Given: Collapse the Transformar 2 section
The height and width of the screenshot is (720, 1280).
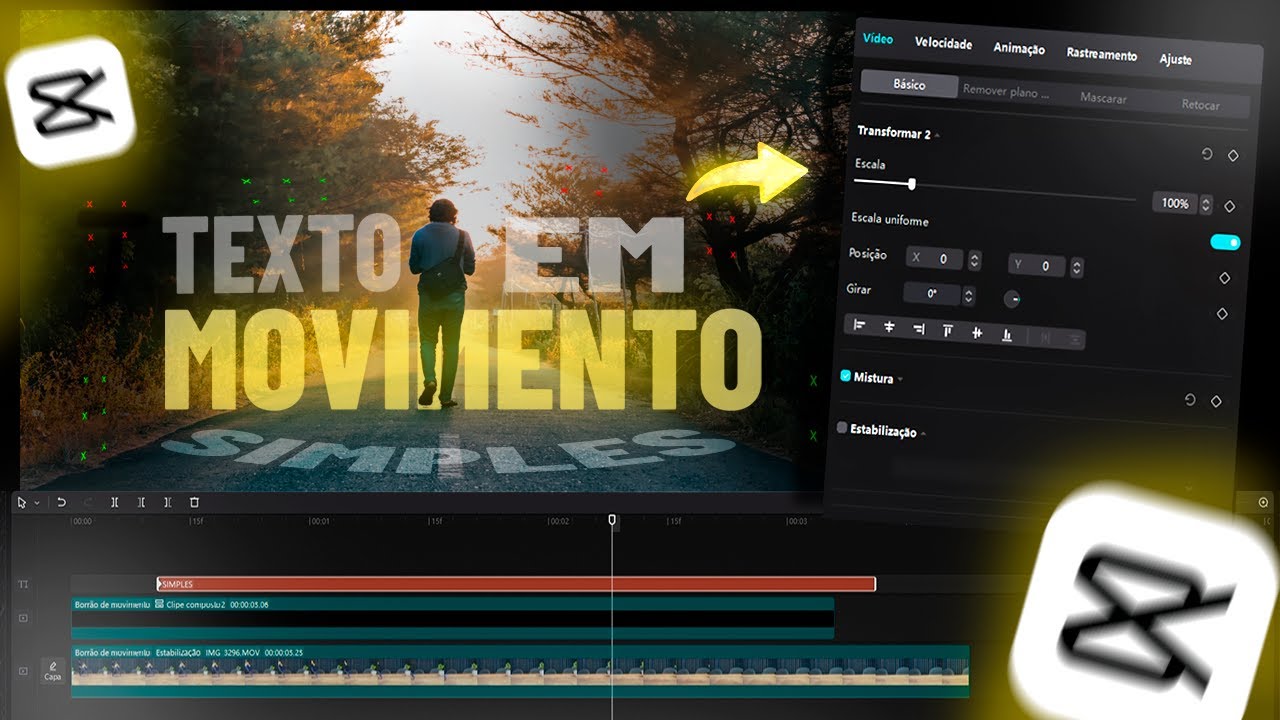Looking at the screenshot, I should (937, 134).
